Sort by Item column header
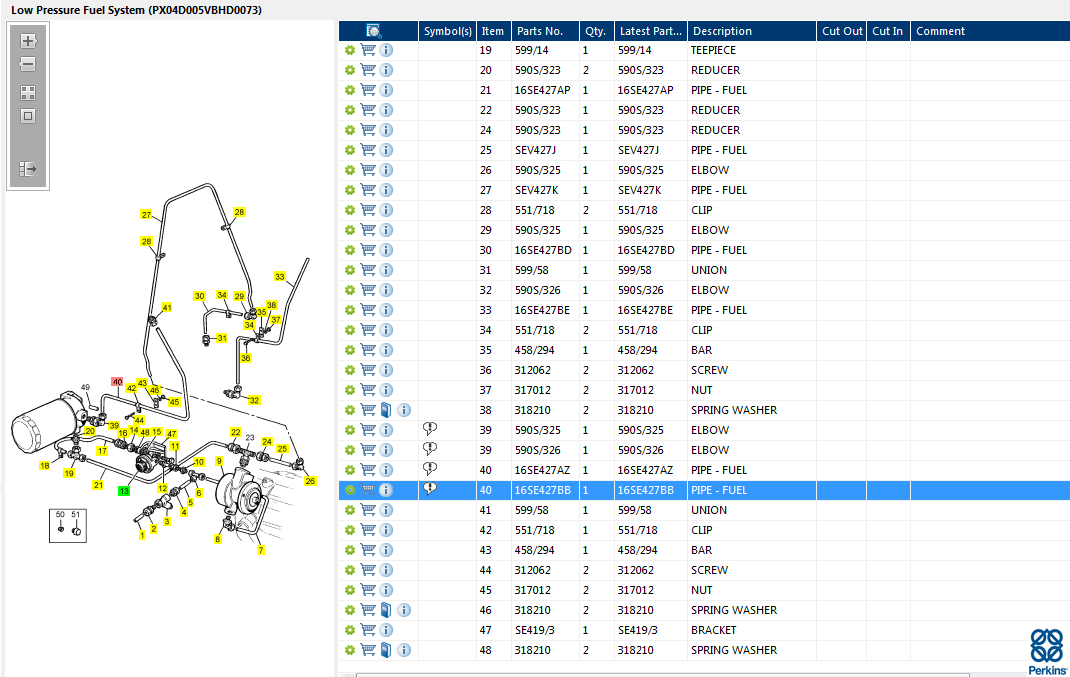 [493, 31]
